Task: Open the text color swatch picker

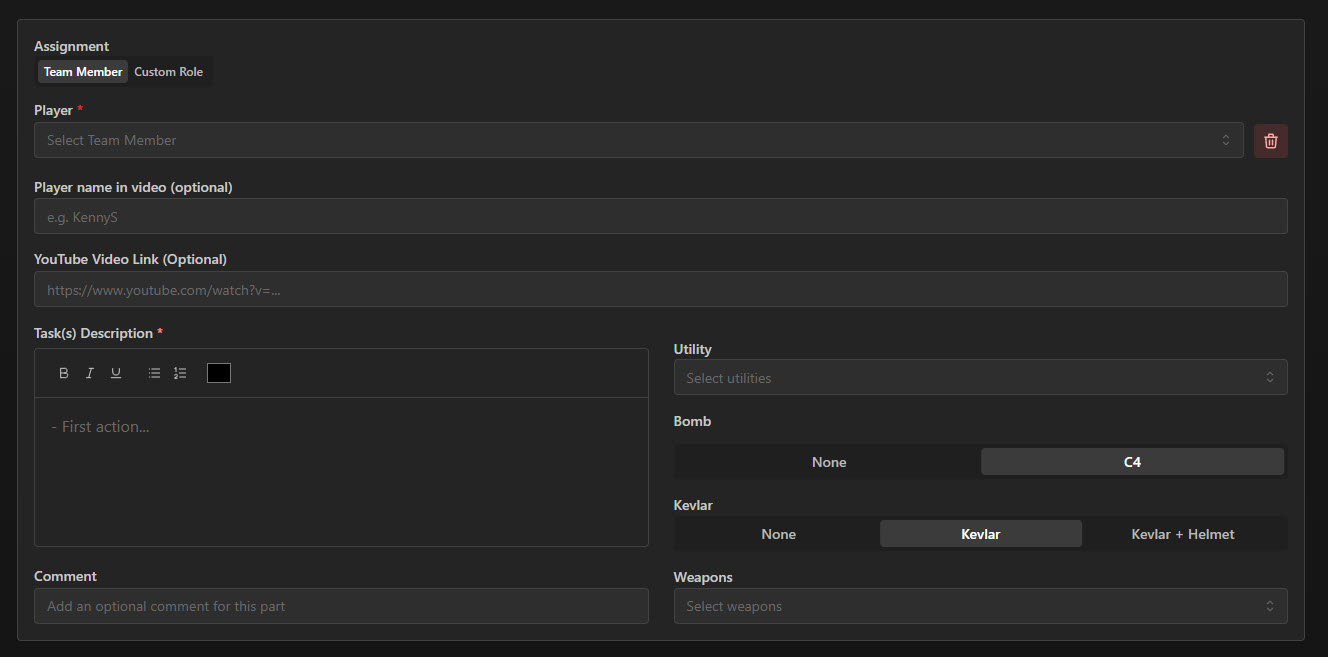Action: pyautogui.click(x=218, y=372)
